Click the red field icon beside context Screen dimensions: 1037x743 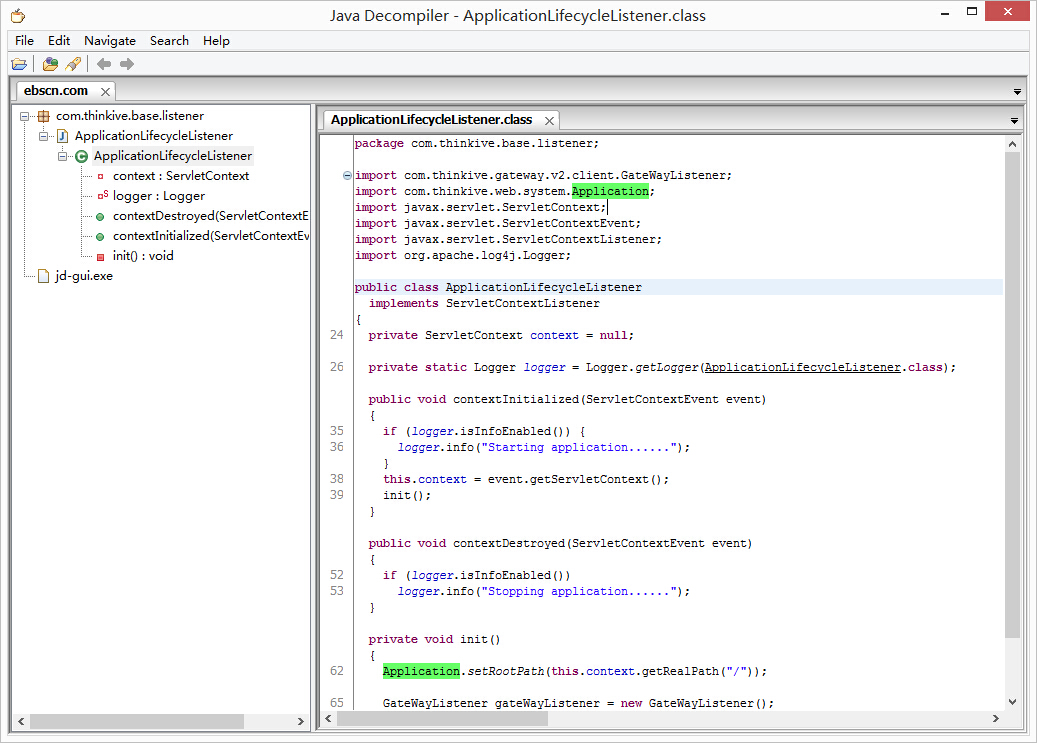click(x=101, y=177)
